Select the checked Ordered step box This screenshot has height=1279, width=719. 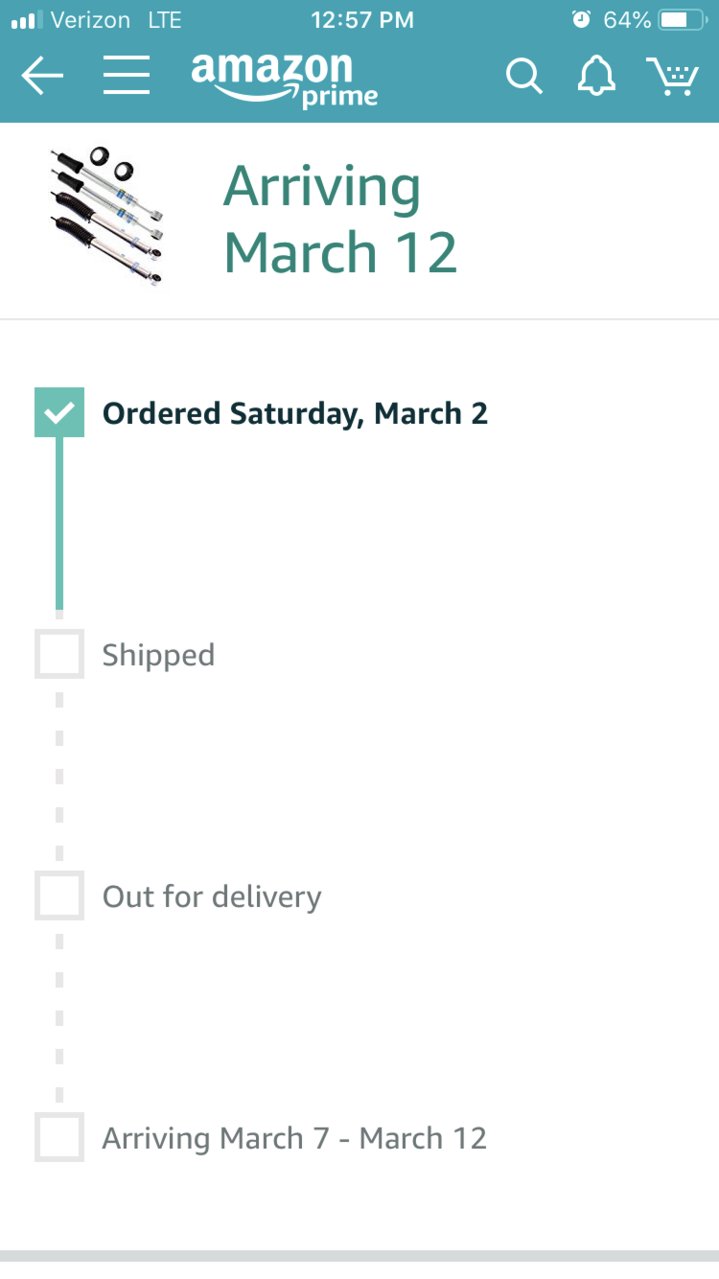pos(59,412)
